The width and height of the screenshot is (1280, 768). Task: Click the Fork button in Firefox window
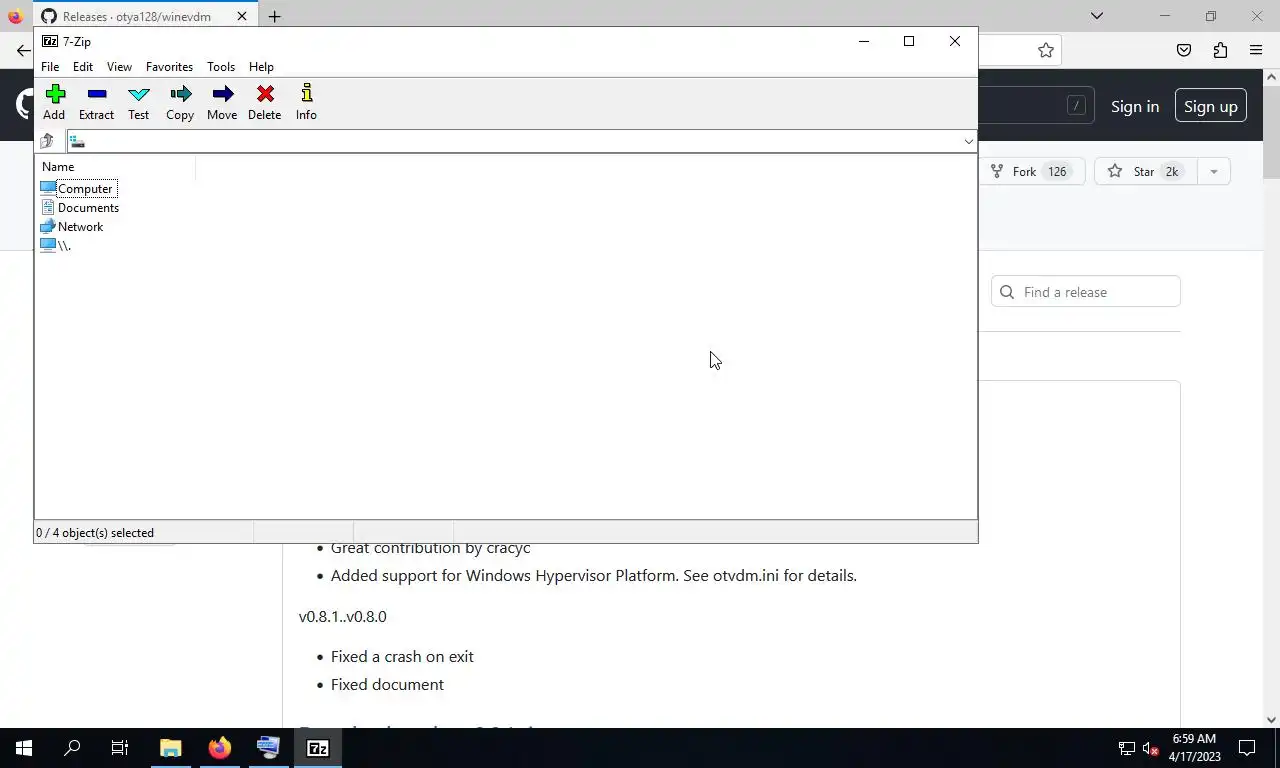(x=1030, y=171)
